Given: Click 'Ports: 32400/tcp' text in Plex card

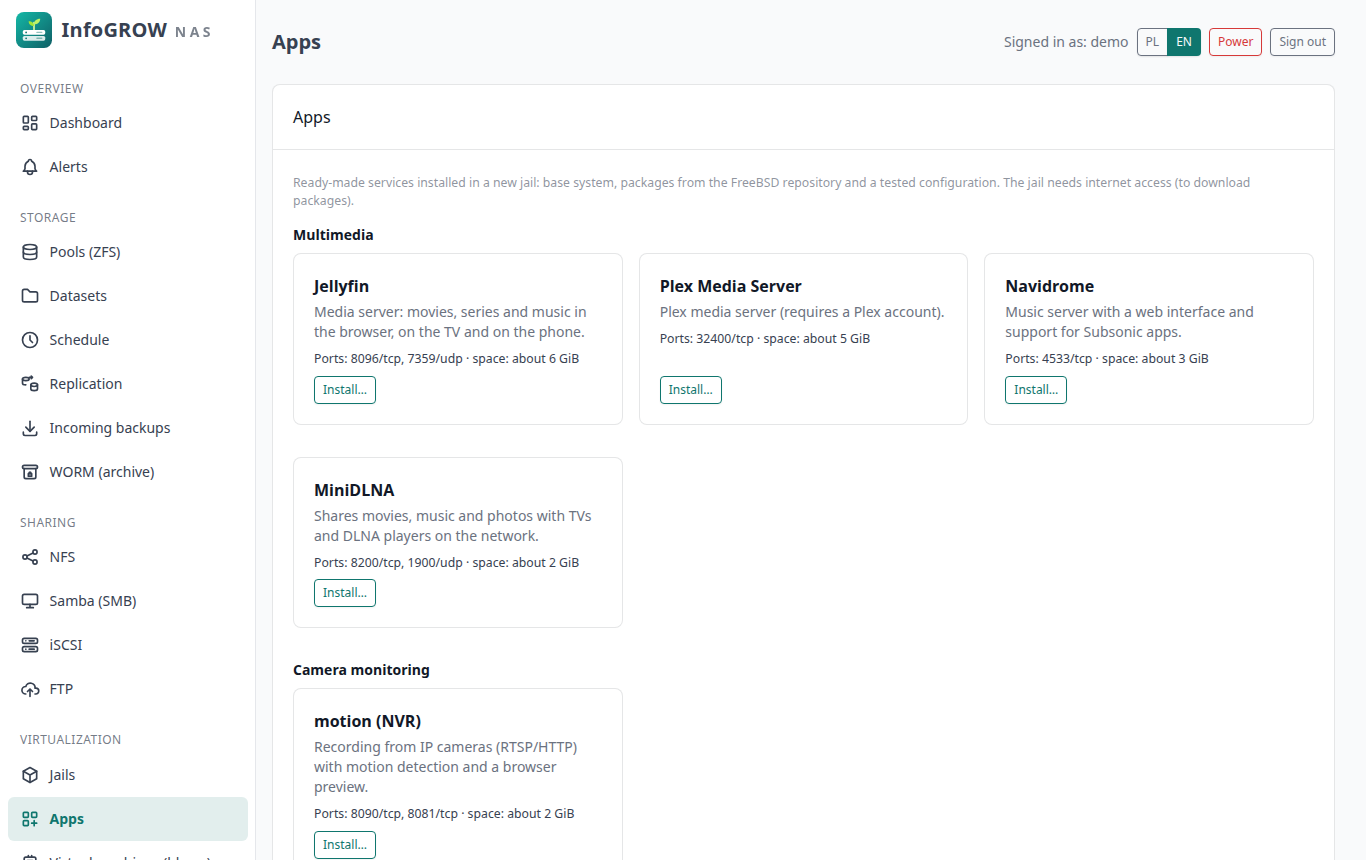Looking at the screenshot, I should 707,338.
